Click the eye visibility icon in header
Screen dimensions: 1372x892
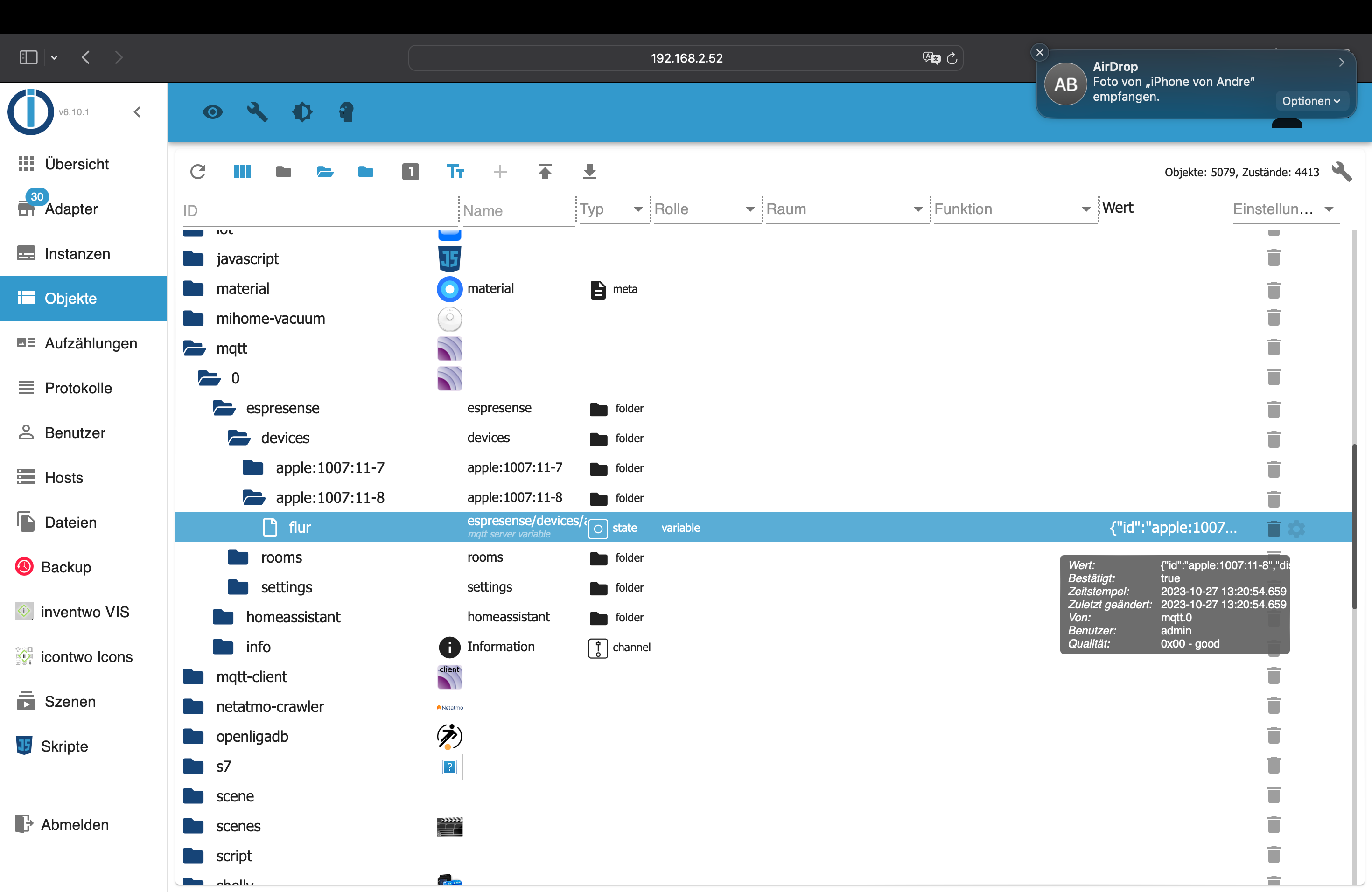click(213, 112)
